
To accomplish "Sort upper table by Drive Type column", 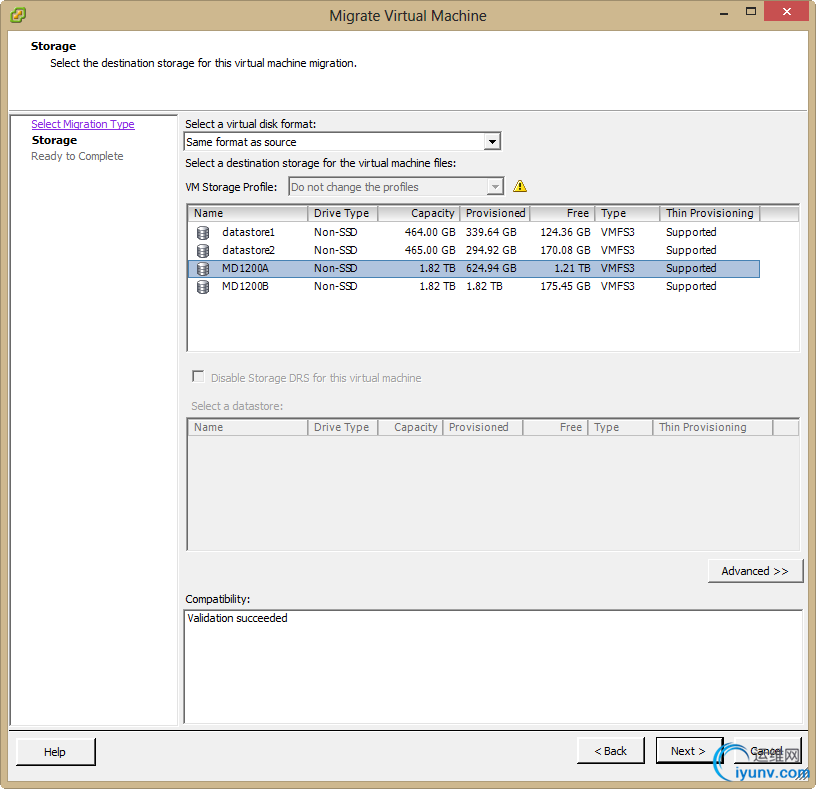I will [342, 213].
